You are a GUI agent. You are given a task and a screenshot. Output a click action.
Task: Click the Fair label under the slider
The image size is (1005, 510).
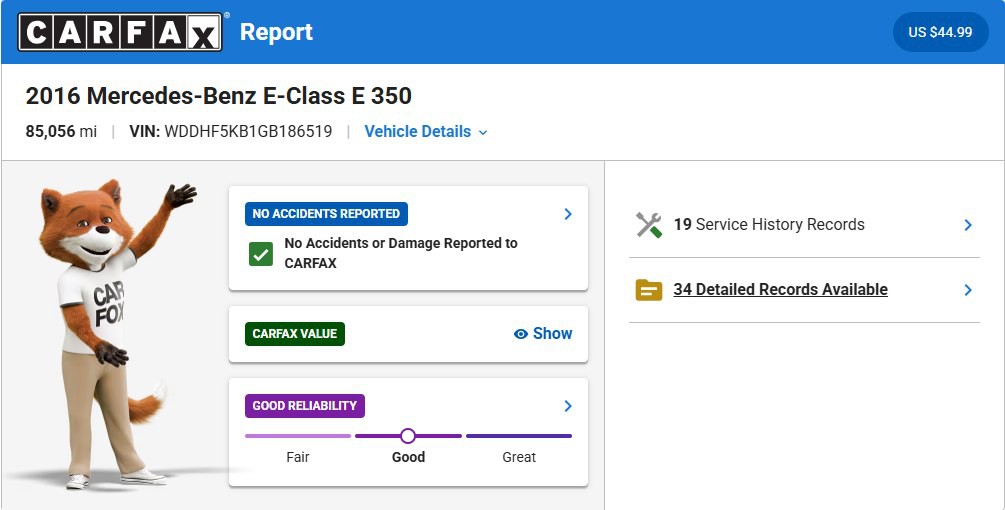coord(298,457)
